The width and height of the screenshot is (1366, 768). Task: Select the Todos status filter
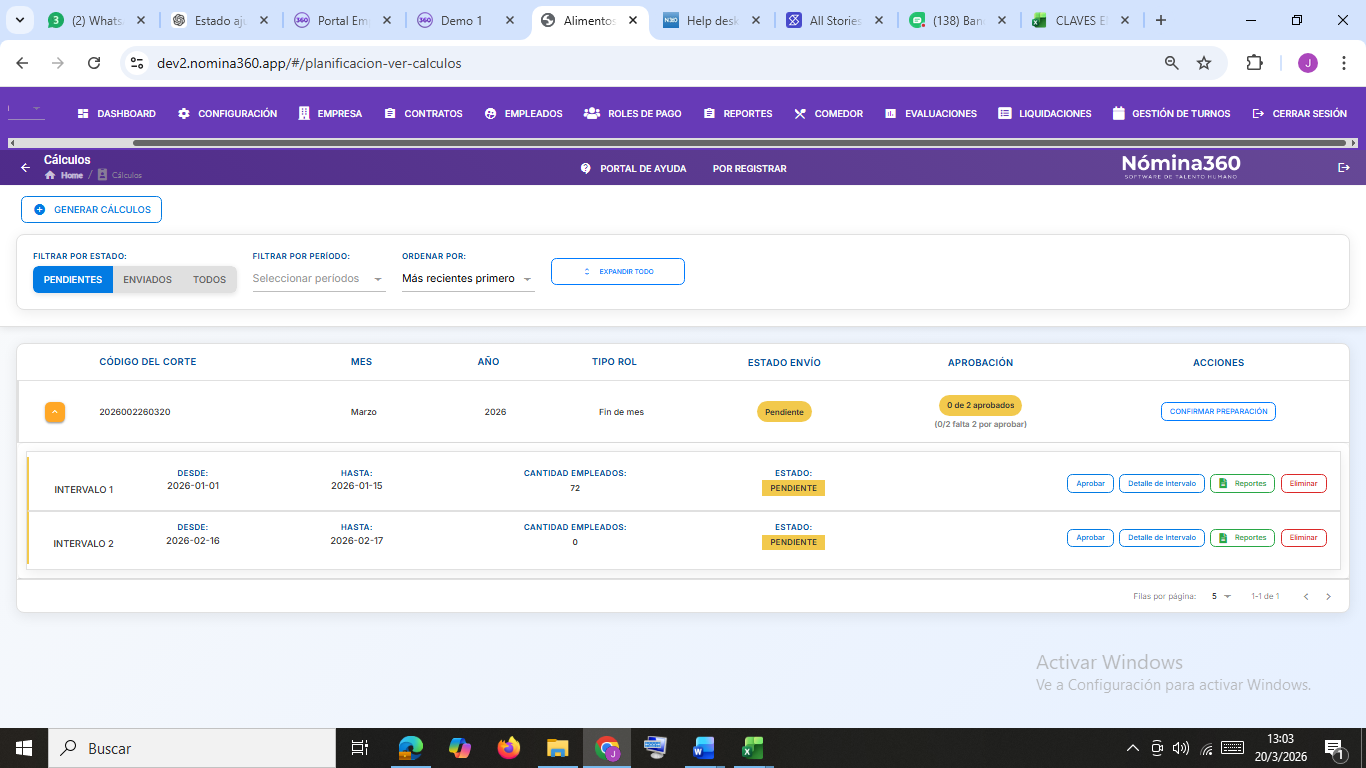(x=209, y=280)
